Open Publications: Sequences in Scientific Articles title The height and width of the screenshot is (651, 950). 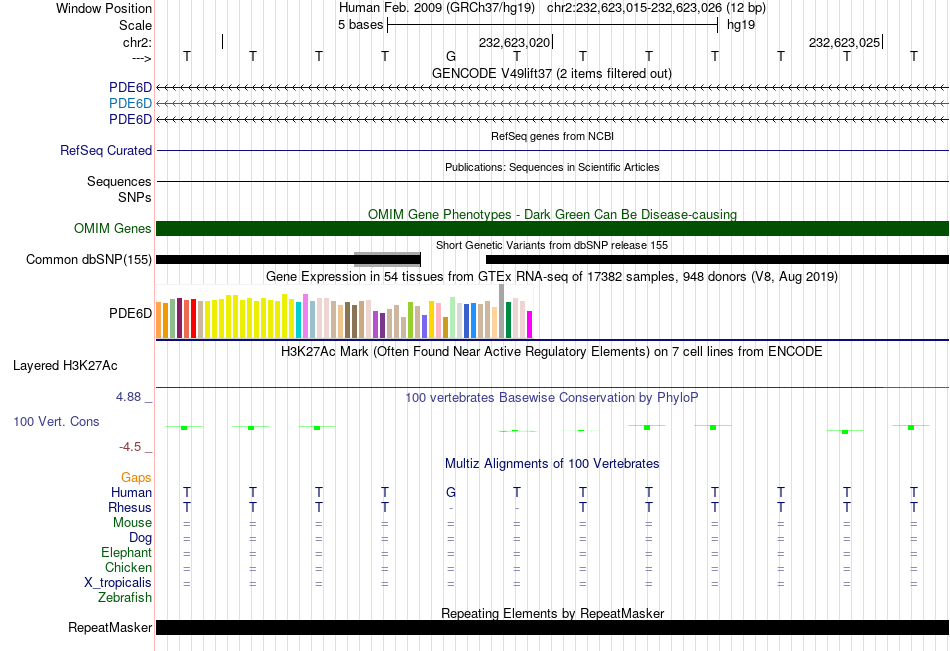(x=552, y=167)
